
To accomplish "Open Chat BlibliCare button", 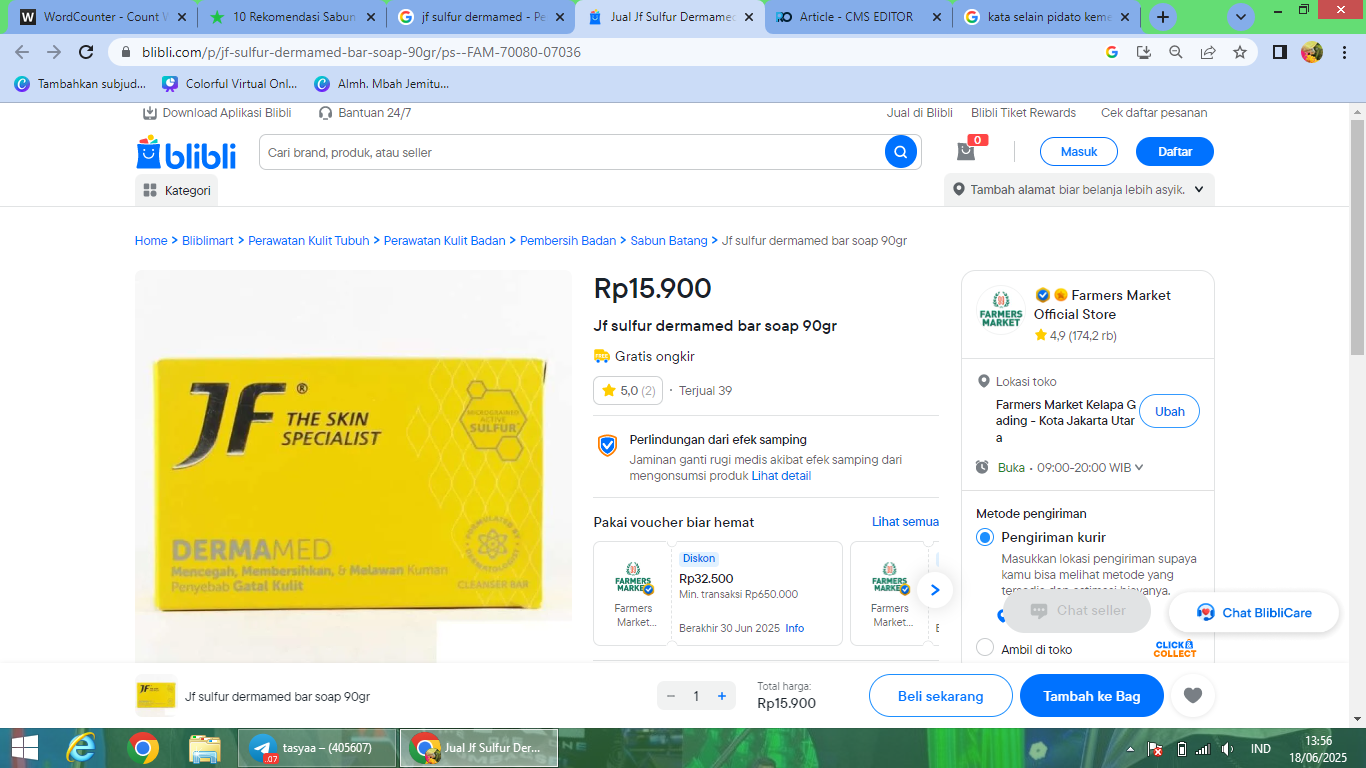I will pyautogui.click(x=1254, y=612).
